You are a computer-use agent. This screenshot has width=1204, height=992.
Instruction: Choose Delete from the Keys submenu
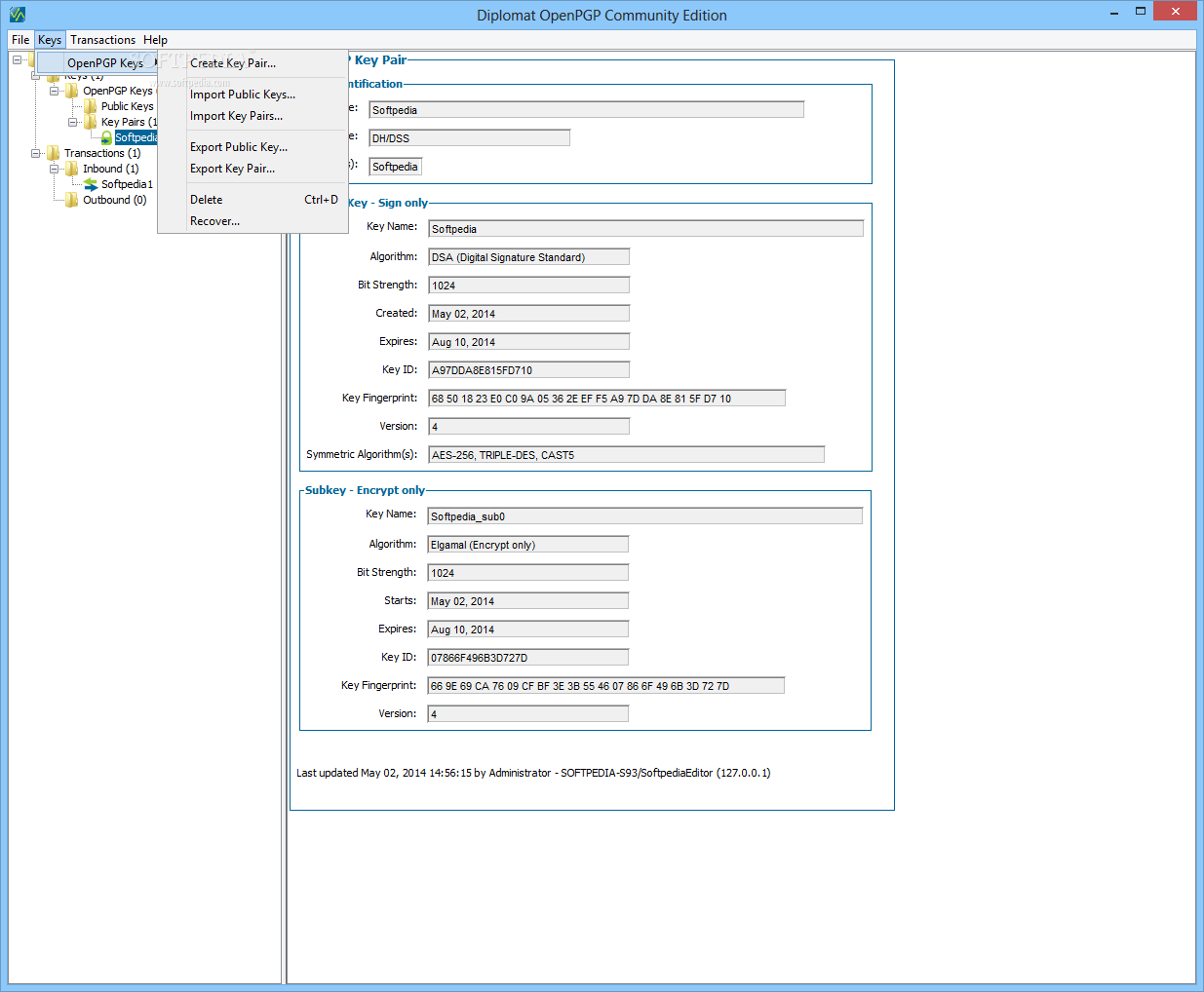click(x=252, y=200)
